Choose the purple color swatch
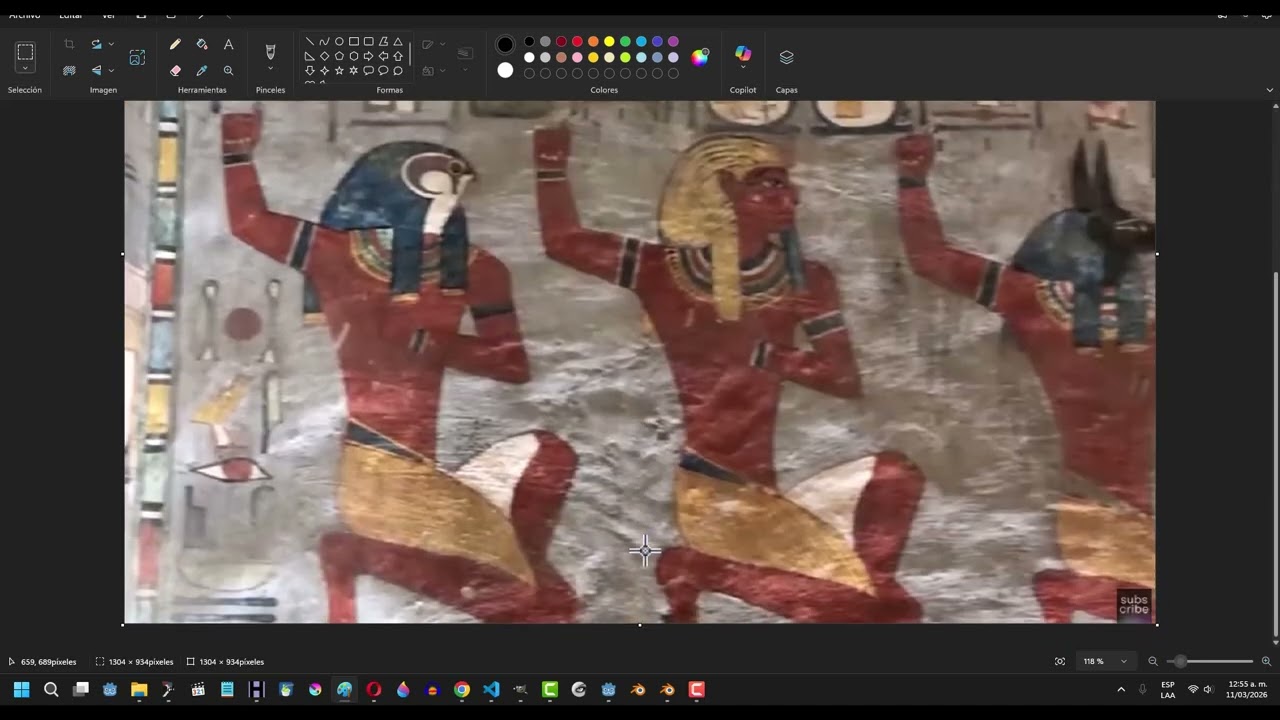 point(673,41)
